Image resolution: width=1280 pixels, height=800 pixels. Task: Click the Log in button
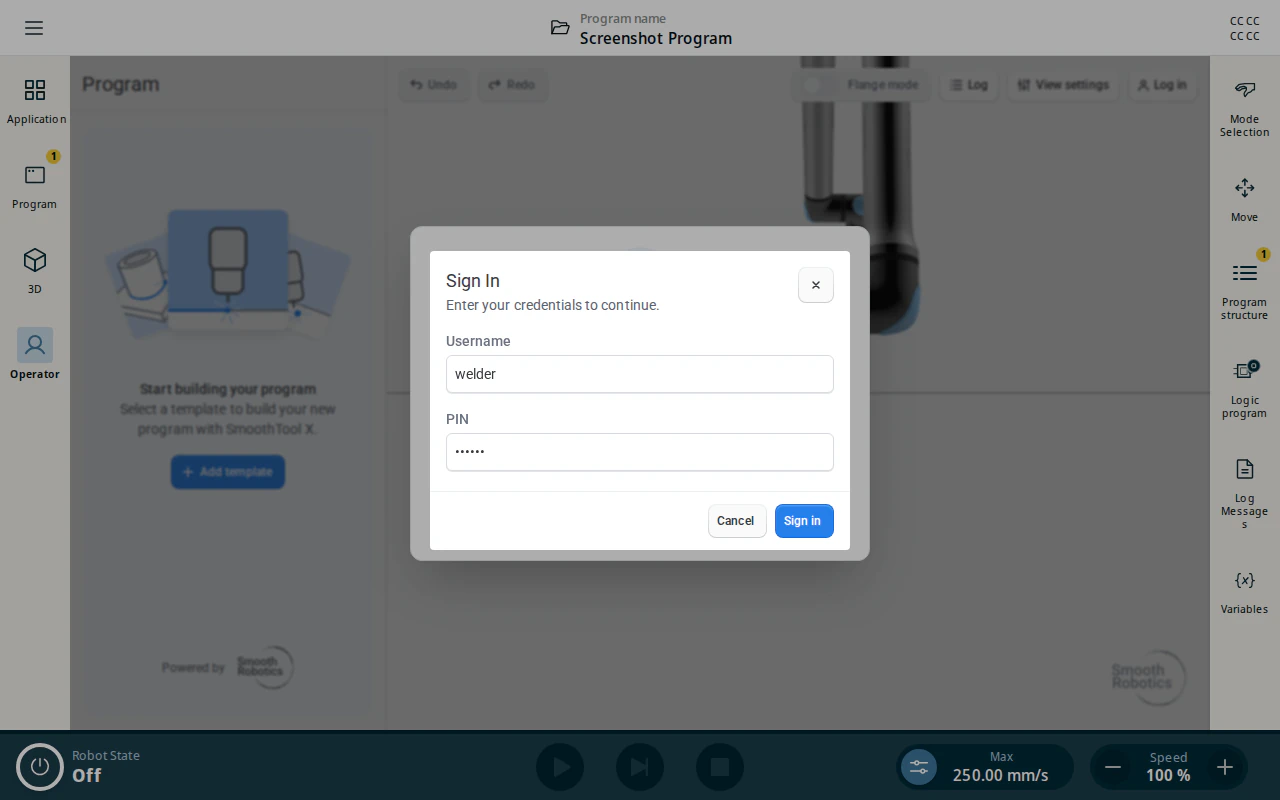(1162, 85)
